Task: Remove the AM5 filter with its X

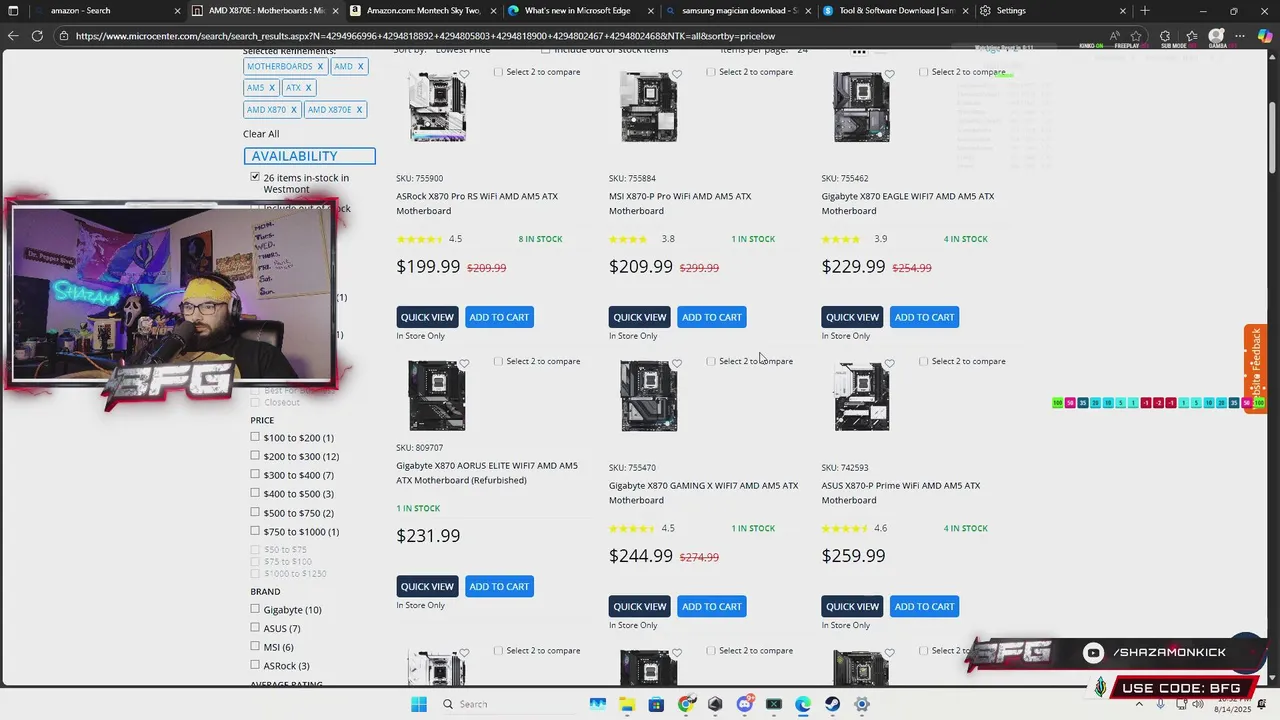Action: [271, 88]
